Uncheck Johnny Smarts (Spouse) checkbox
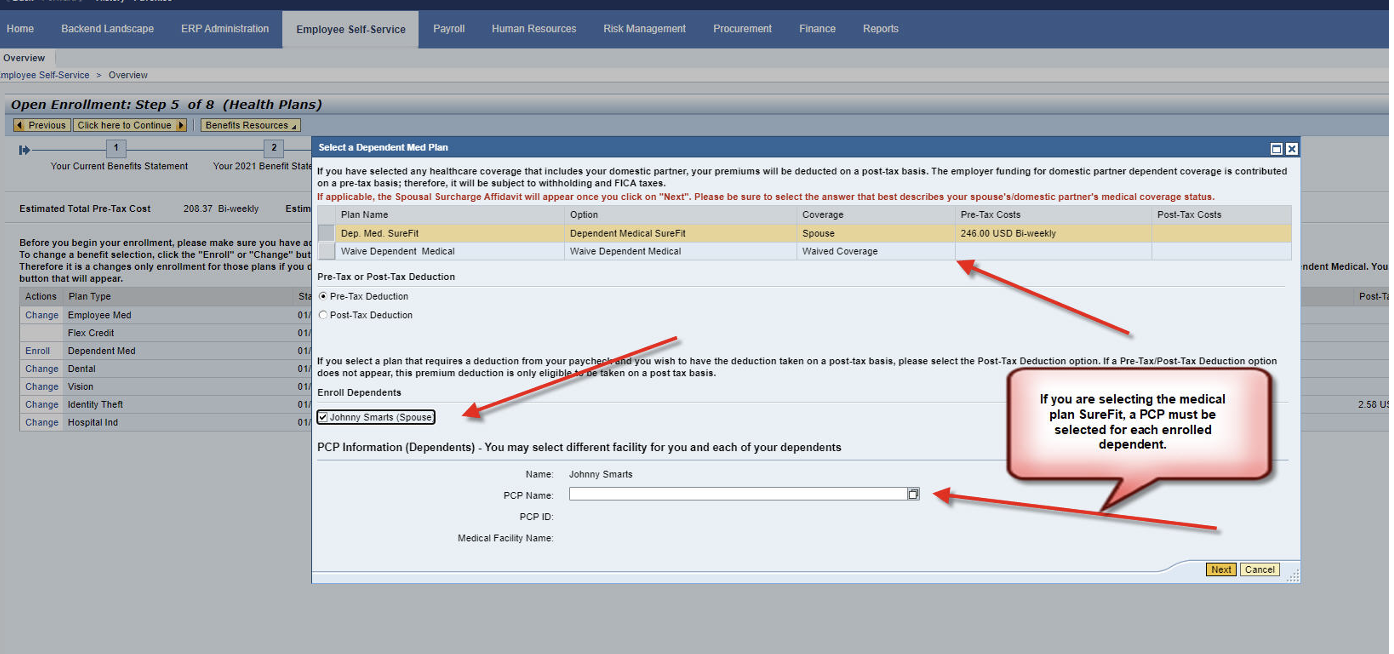 [x=323, y=417]
